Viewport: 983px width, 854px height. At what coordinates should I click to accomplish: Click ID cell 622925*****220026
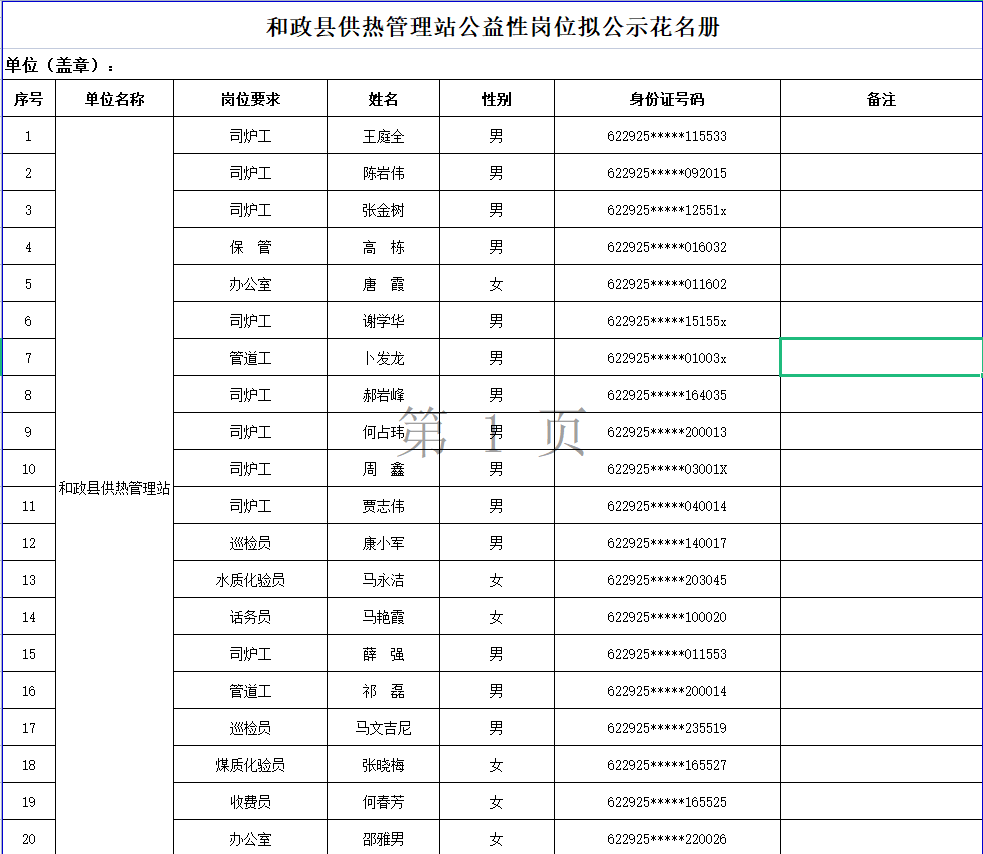pyautogui.click(x=667, y=838)
